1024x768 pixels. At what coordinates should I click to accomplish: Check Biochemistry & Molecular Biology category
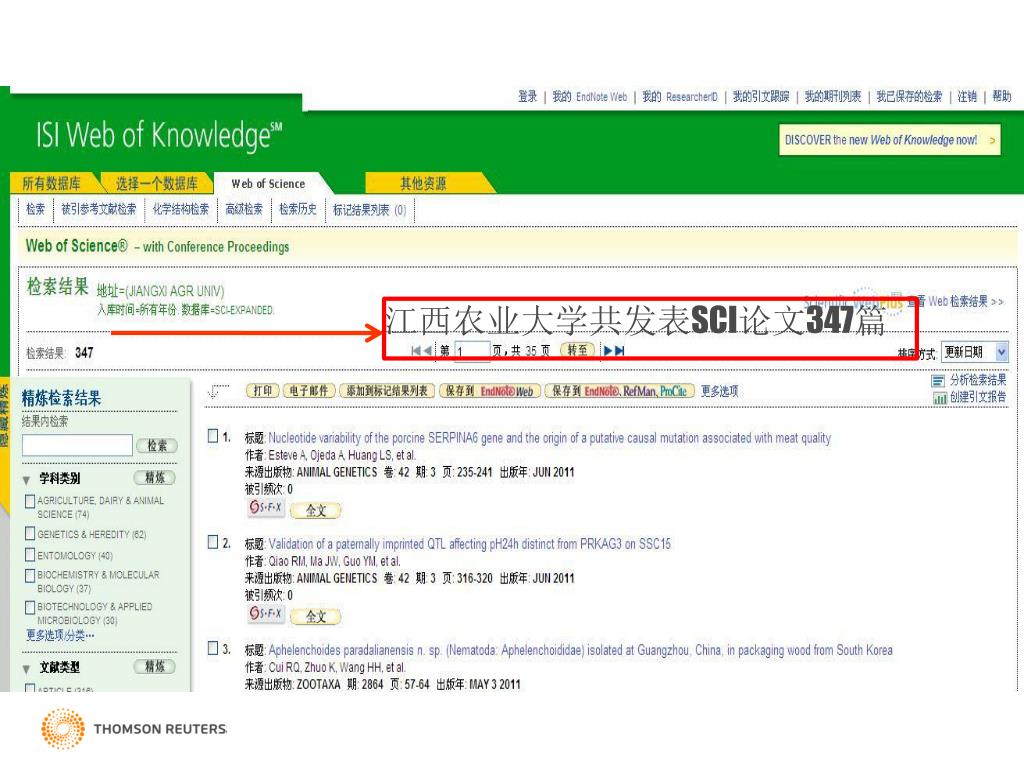tap(29, 575)
